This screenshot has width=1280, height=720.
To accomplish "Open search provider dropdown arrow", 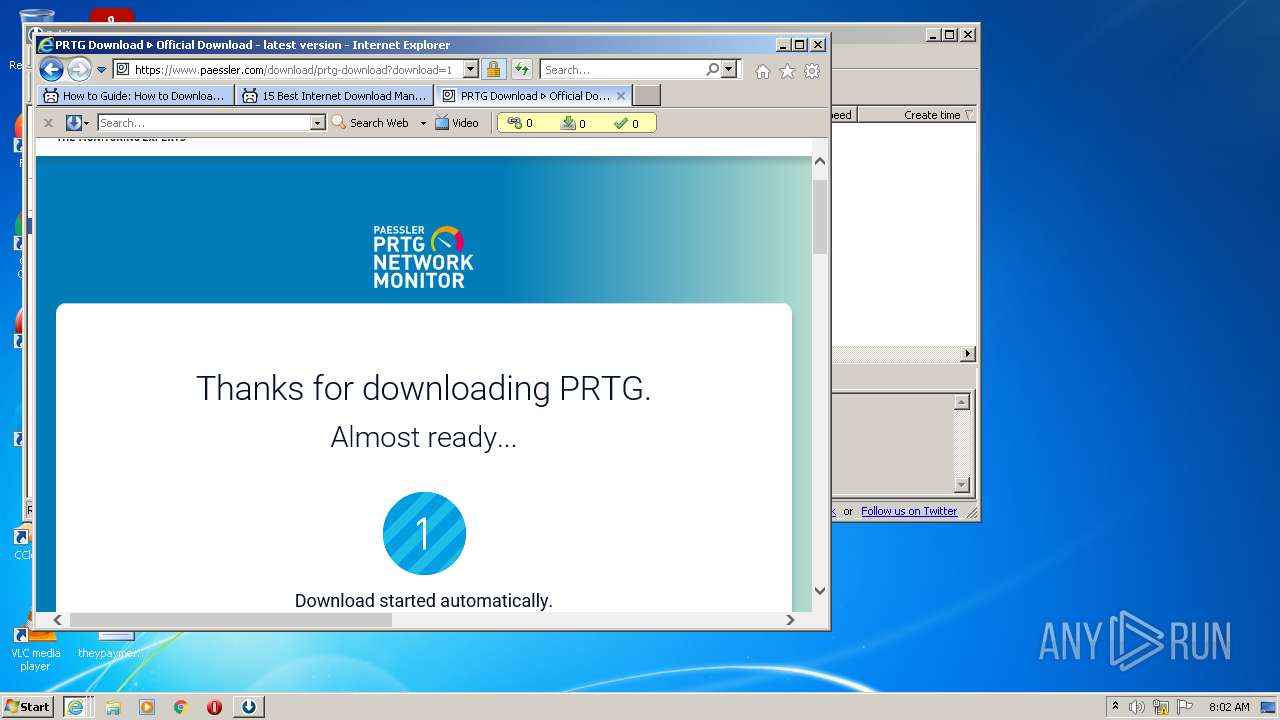I will (729, 70).
